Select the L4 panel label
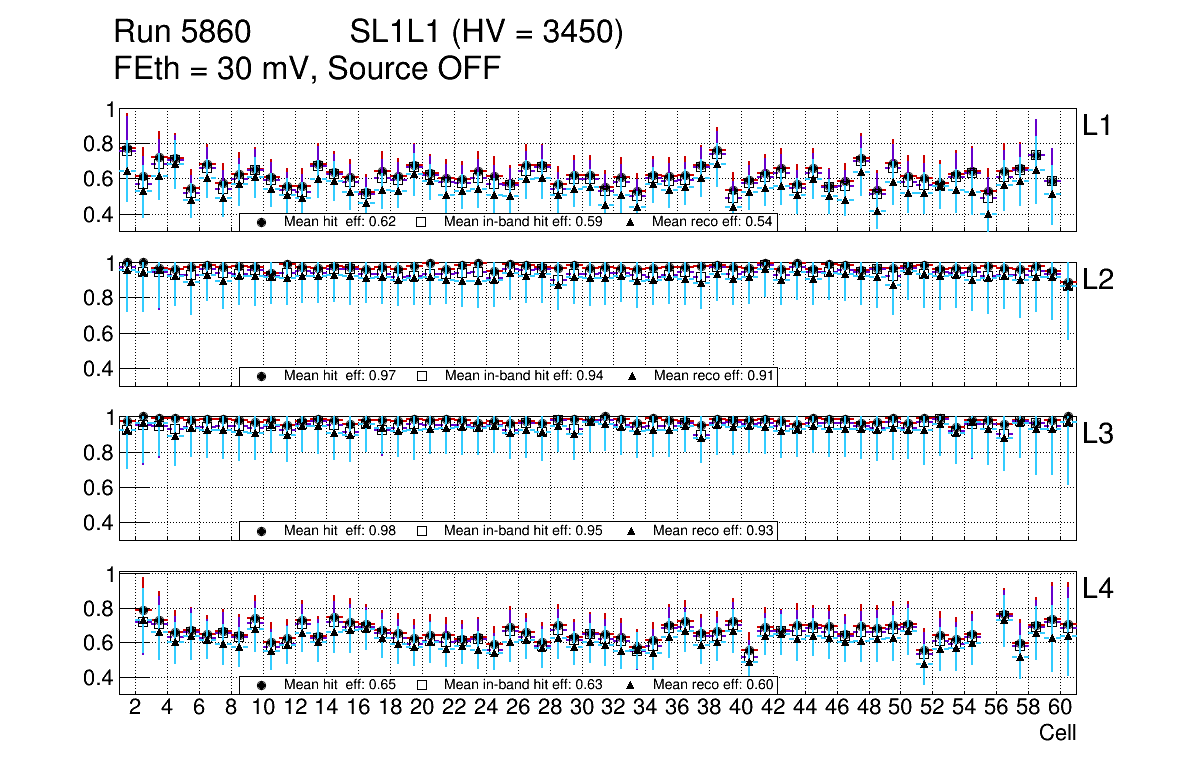This screenshot has width=1196, height=772. (x=1099, y=589)
